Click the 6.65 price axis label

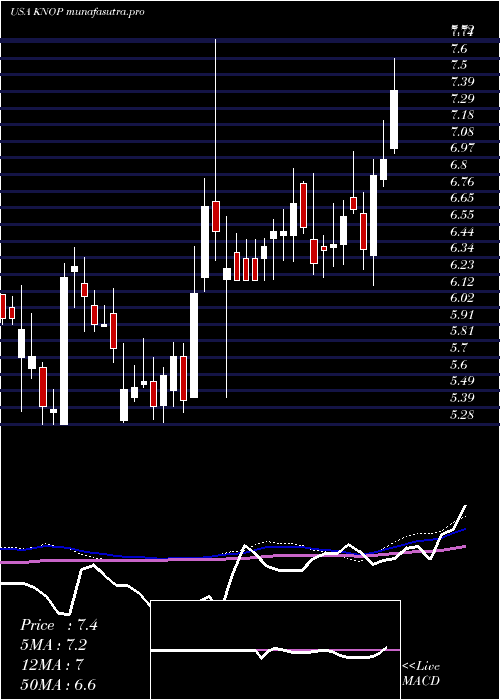(x=462, y=198)
